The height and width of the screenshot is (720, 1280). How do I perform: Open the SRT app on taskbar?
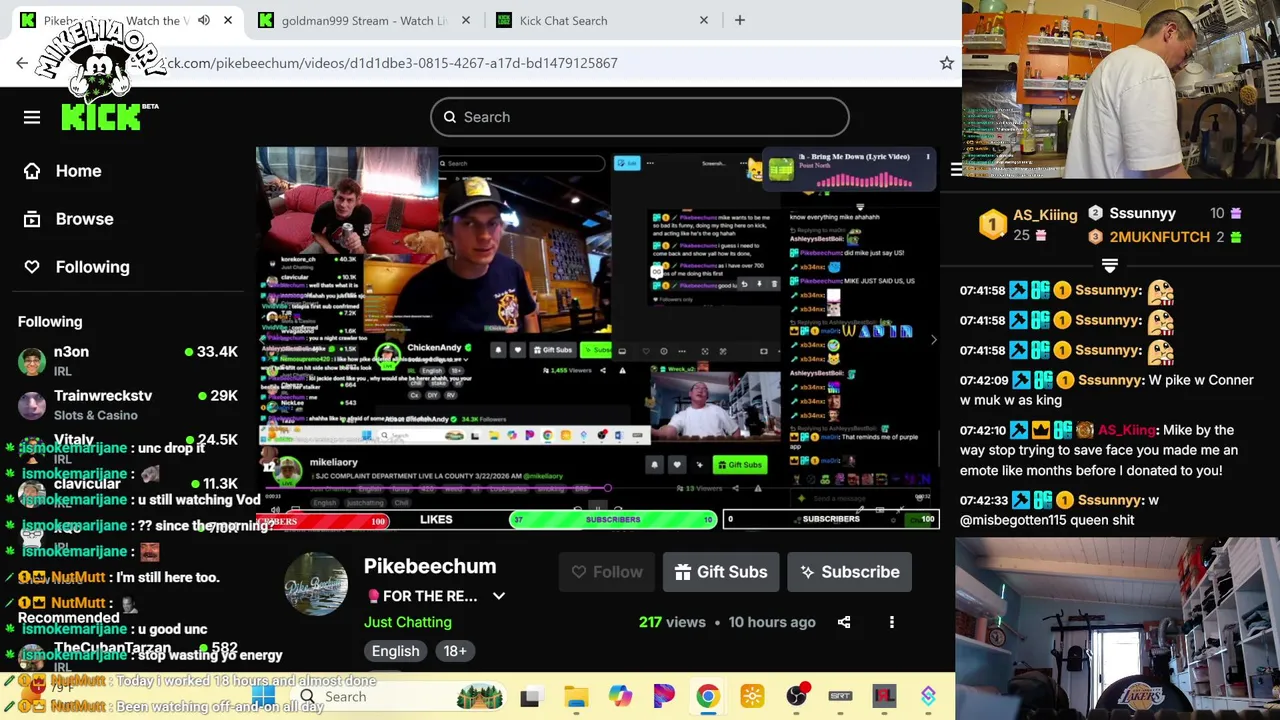click(840, 697)
